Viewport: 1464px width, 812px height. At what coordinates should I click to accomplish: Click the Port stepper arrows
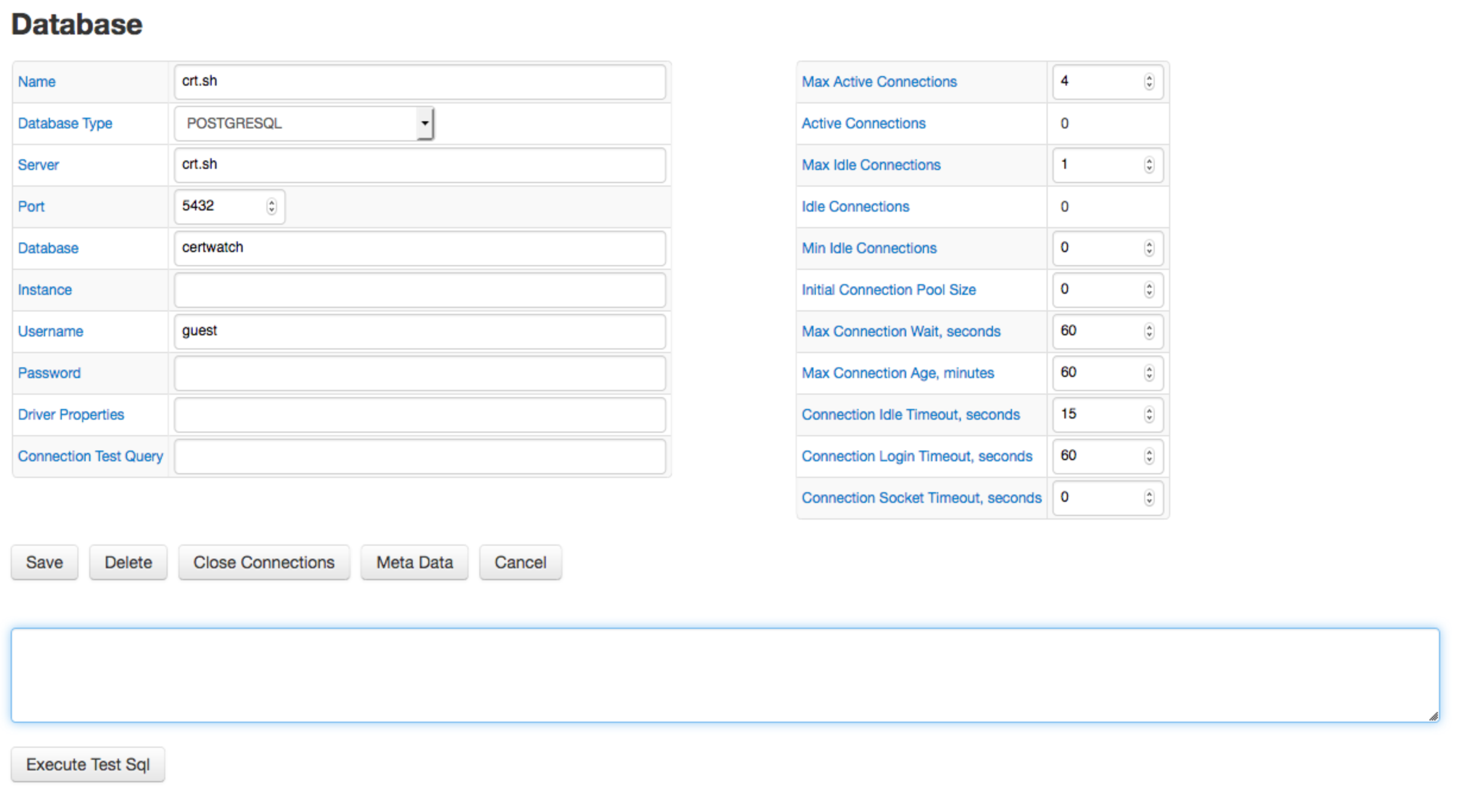pos(272,206)
